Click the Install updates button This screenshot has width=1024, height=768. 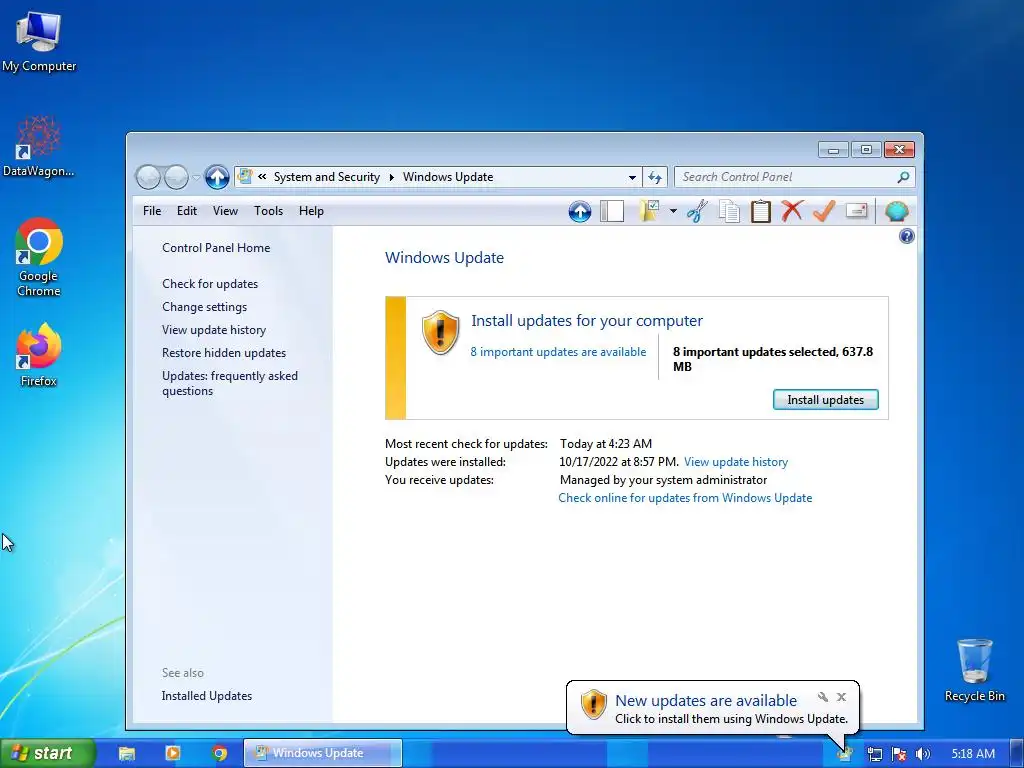[x=825, y=400]
